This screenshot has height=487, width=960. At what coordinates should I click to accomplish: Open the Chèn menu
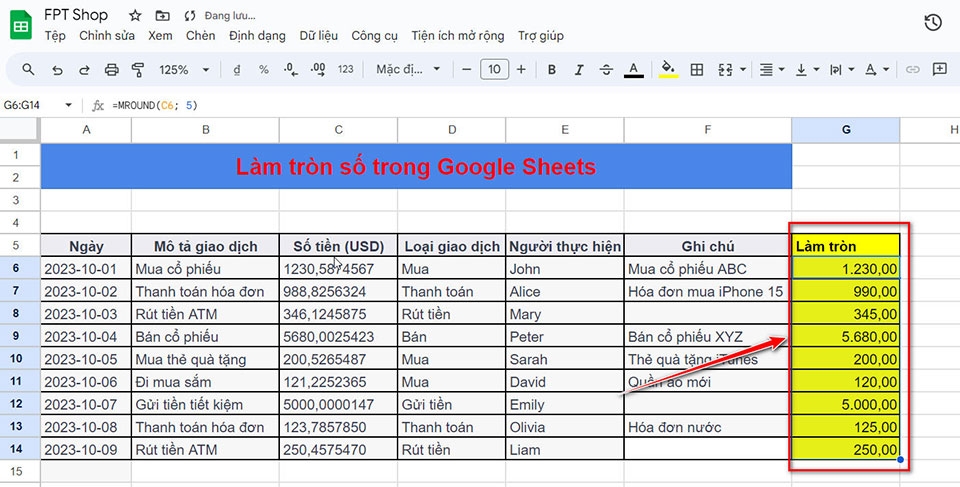tap(200, 36)
